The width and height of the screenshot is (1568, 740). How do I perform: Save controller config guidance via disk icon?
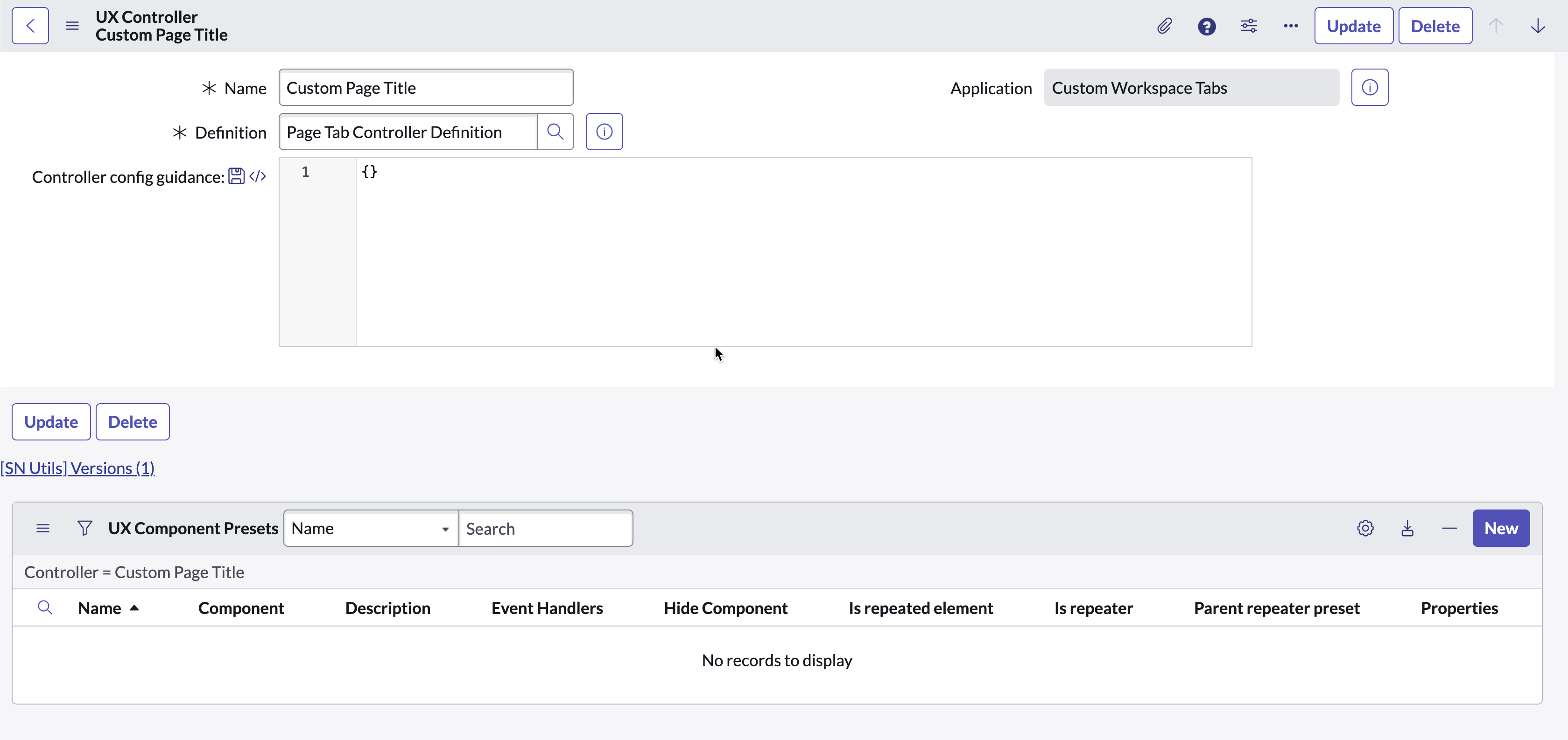tap(237, 175)
